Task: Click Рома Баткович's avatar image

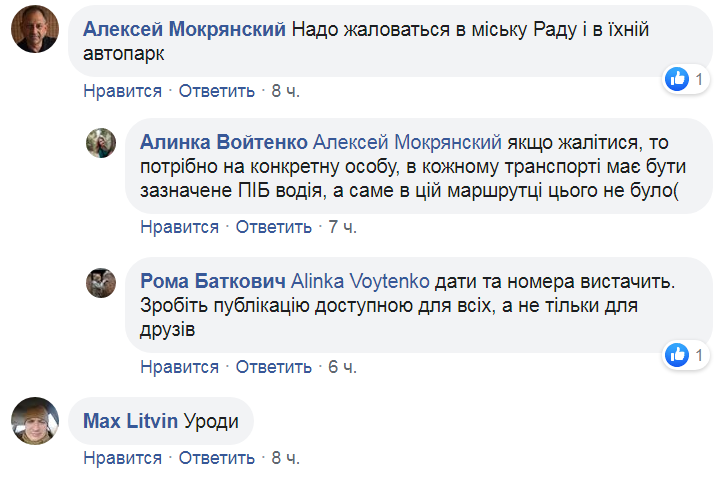Action: click(x=101, y=283)
